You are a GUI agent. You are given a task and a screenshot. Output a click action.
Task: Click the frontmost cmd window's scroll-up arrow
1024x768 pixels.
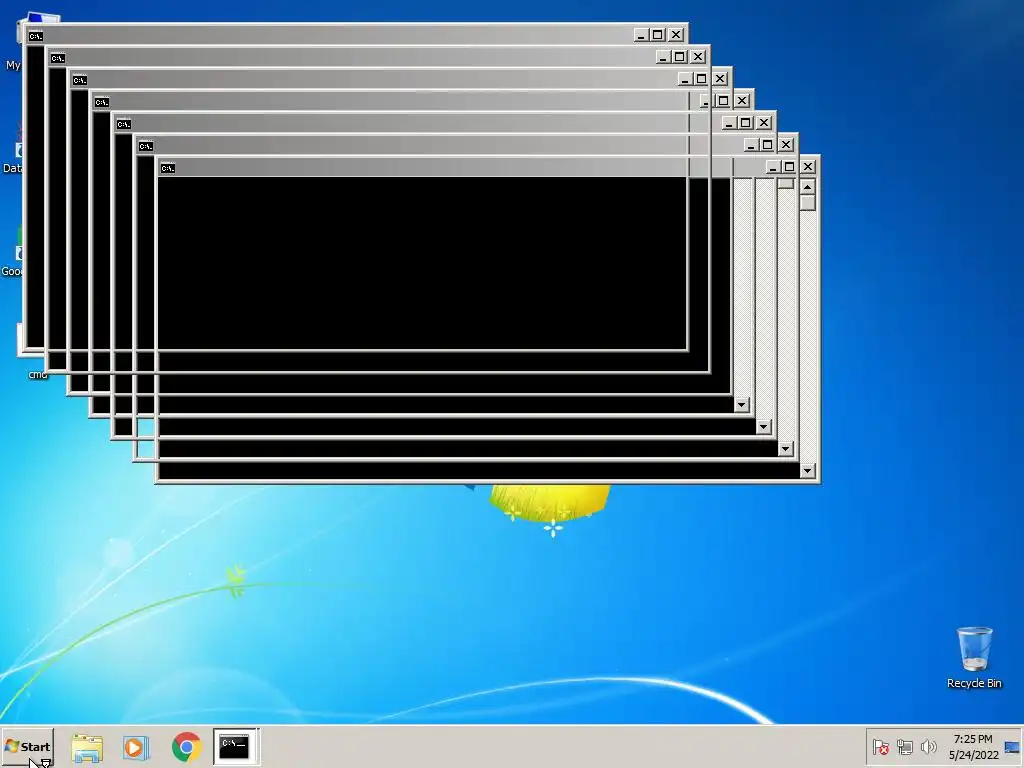808,187
